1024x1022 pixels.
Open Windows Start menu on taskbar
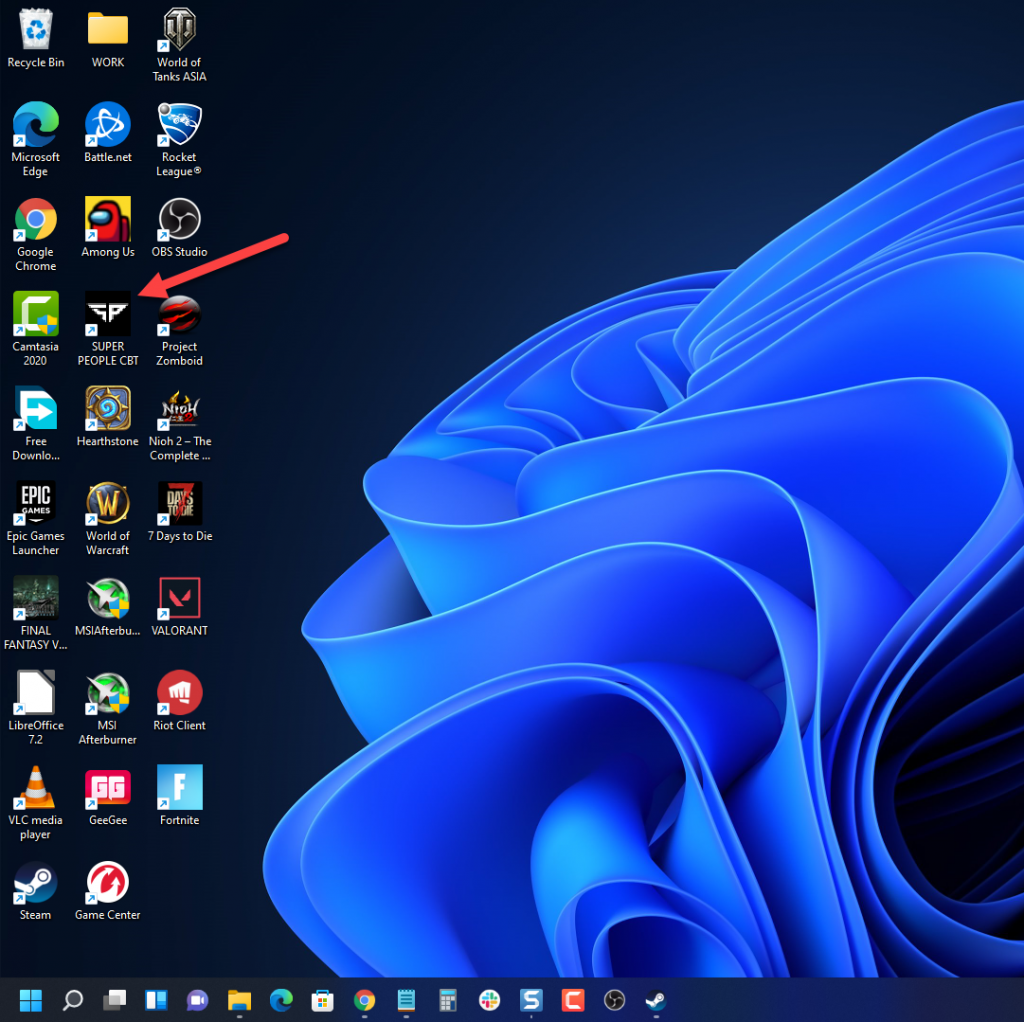coord(31,1000)
